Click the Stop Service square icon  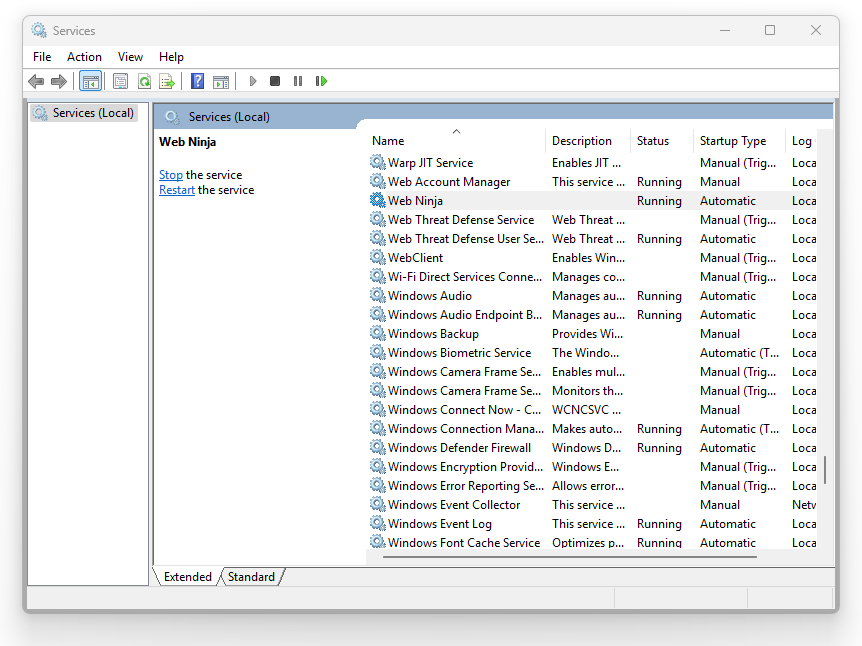[x=275, y=81]
